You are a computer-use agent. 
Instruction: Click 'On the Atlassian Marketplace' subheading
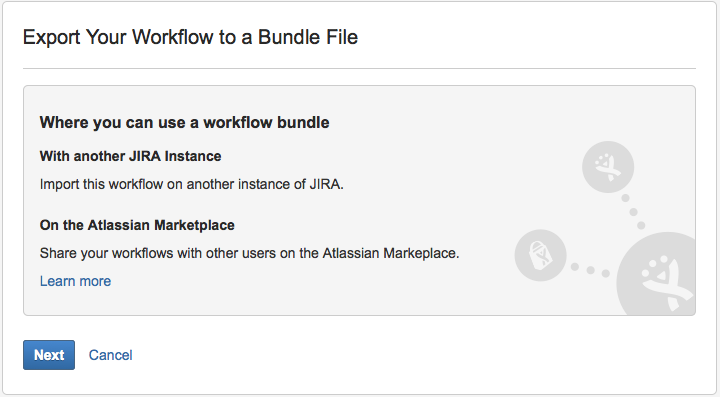pyautogui.click(x=137, y=225)
